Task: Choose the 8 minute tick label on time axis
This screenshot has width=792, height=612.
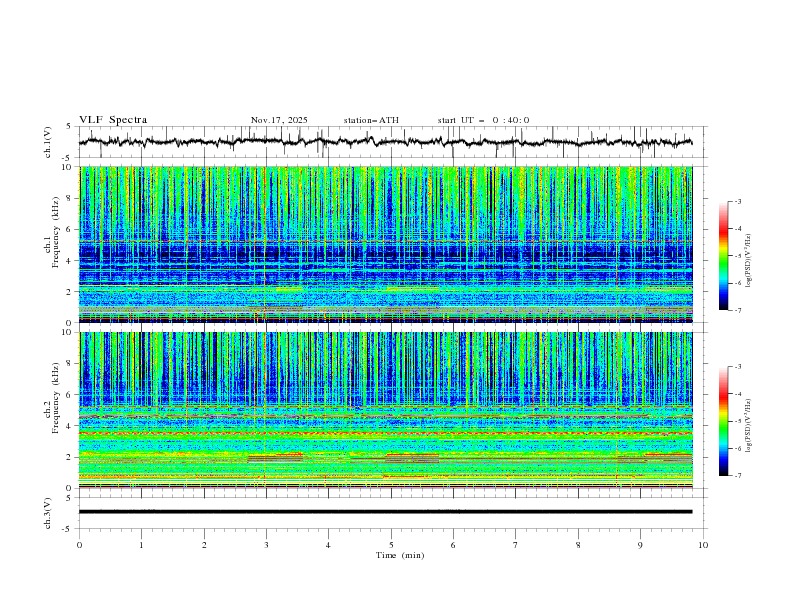Action: tap(578, 545)
